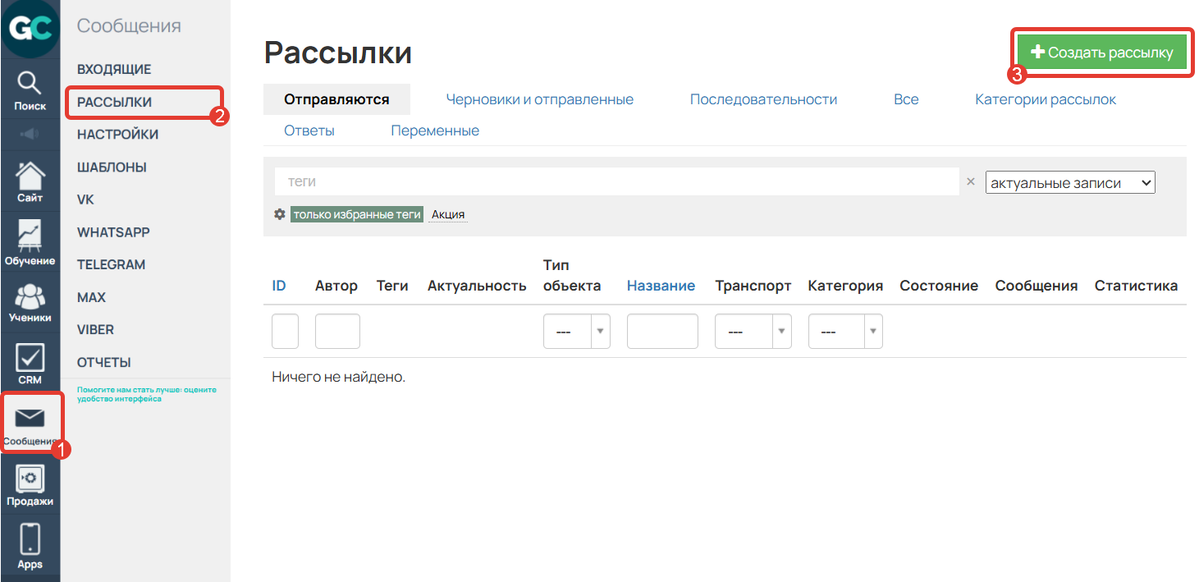The image size is (1199, 582).
Task: Open the gear icon next to tag filters
Action: pyautogui.click(x=279, y=213)
